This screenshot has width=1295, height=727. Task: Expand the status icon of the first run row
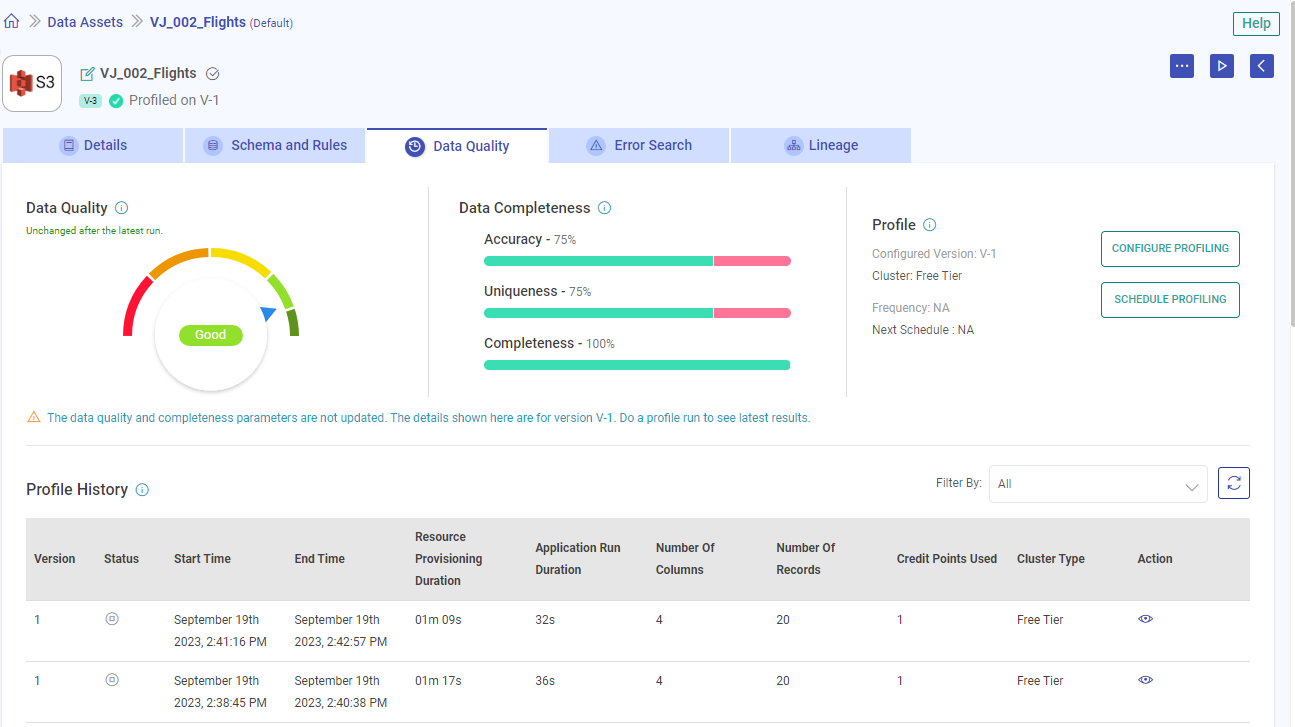[111, 619]
